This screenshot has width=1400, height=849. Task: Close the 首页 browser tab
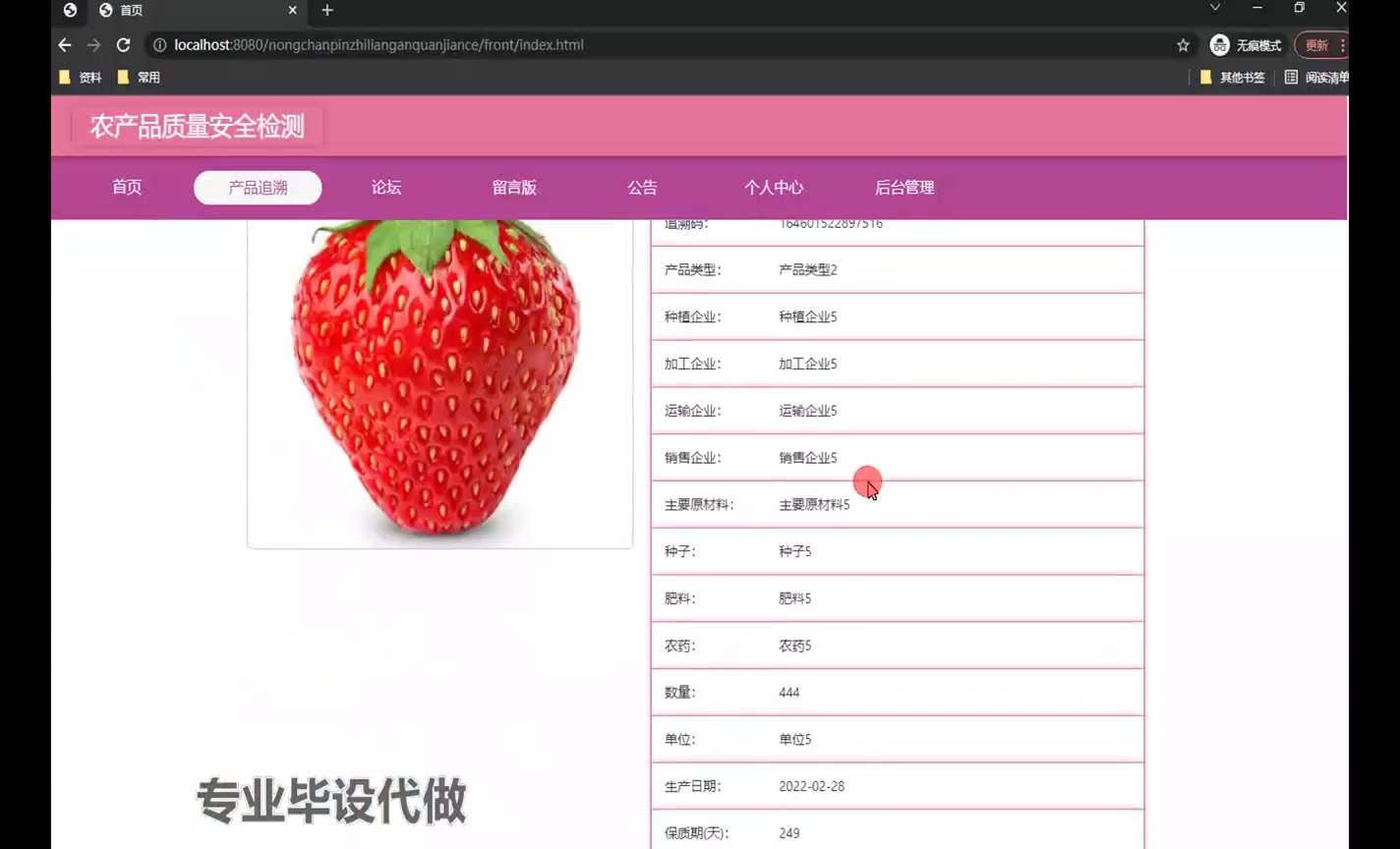(292, 10)
